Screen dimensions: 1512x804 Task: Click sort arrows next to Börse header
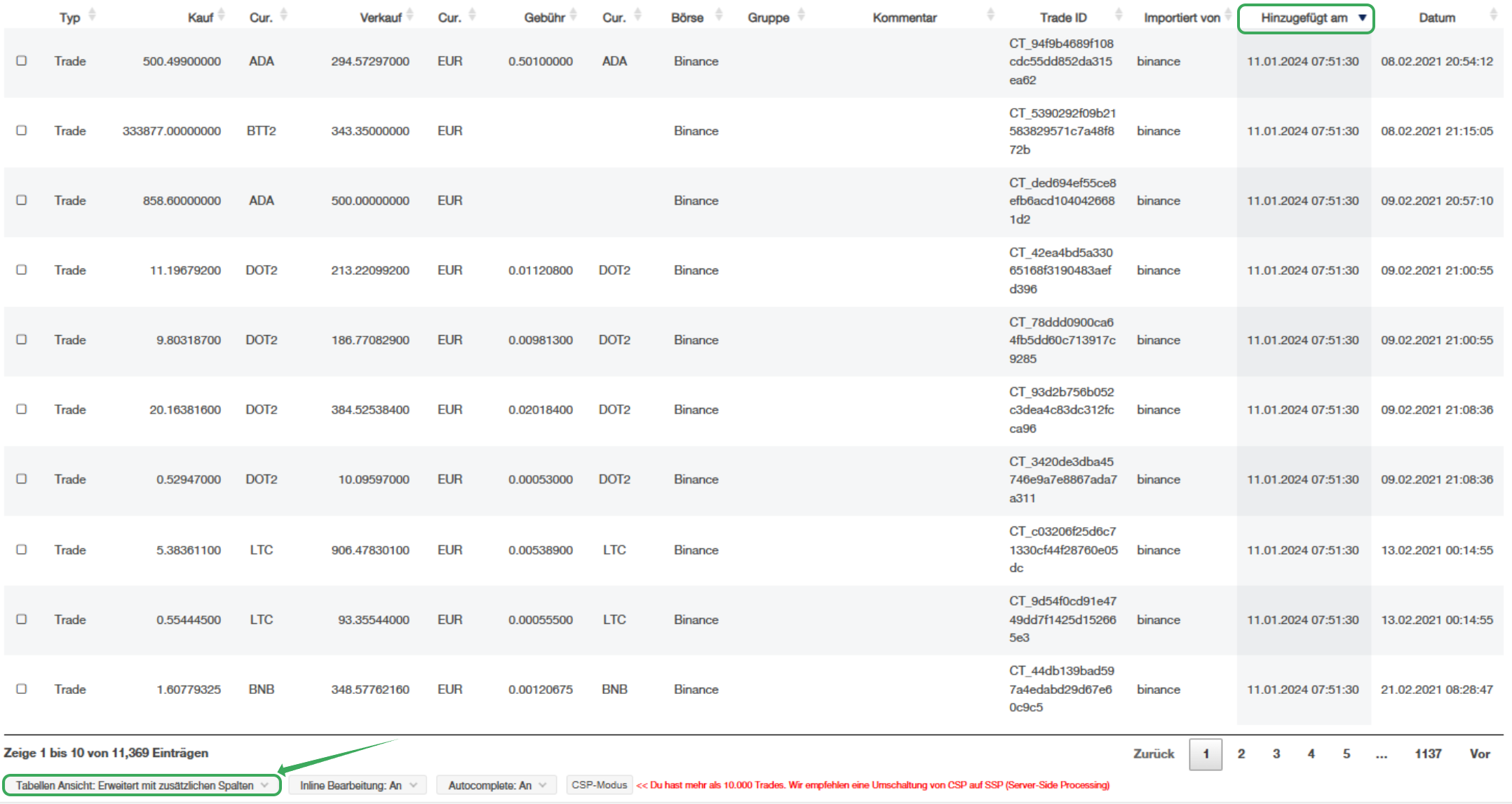point(719,15)
